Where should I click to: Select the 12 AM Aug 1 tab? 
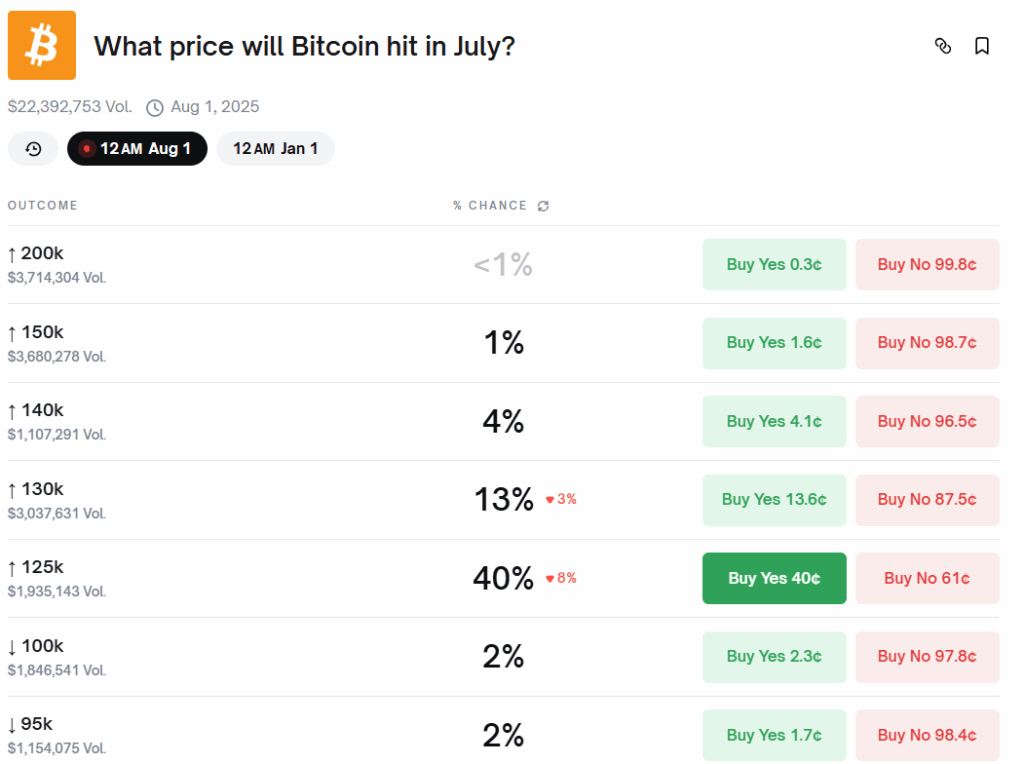point(137,149)
